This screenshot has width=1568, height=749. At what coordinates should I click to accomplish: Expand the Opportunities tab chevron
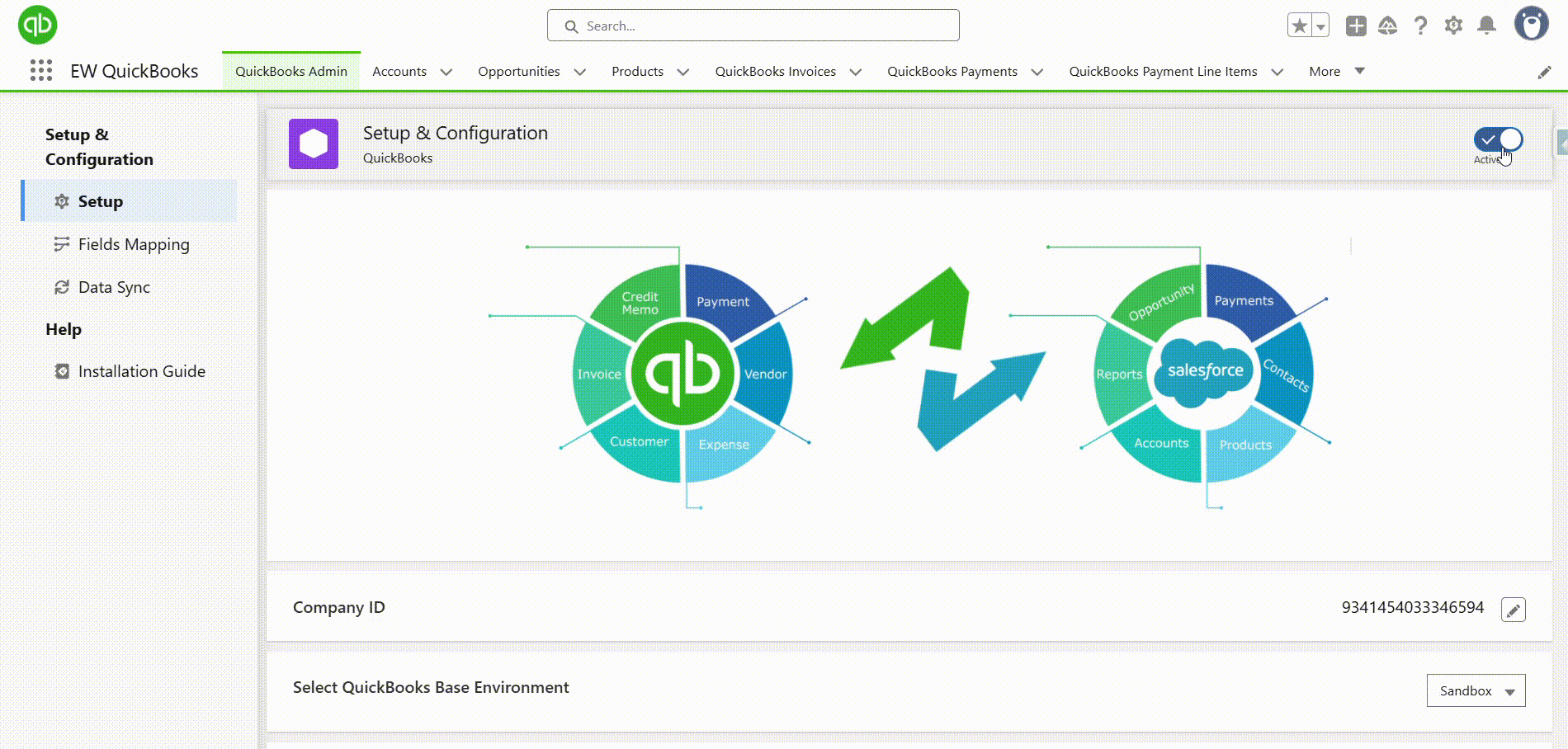[580, 72]
